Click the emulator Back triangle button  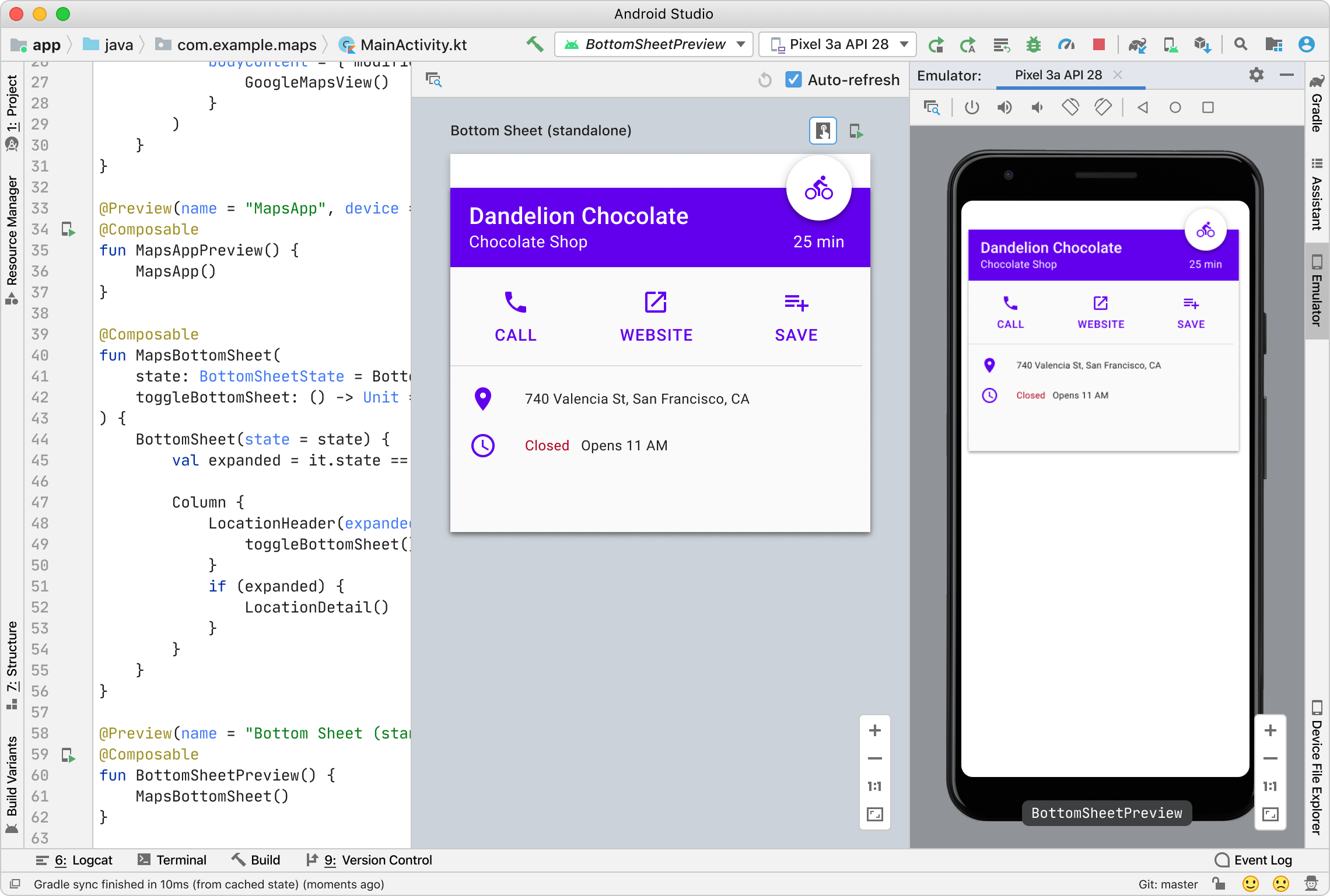pos(1143,107)
